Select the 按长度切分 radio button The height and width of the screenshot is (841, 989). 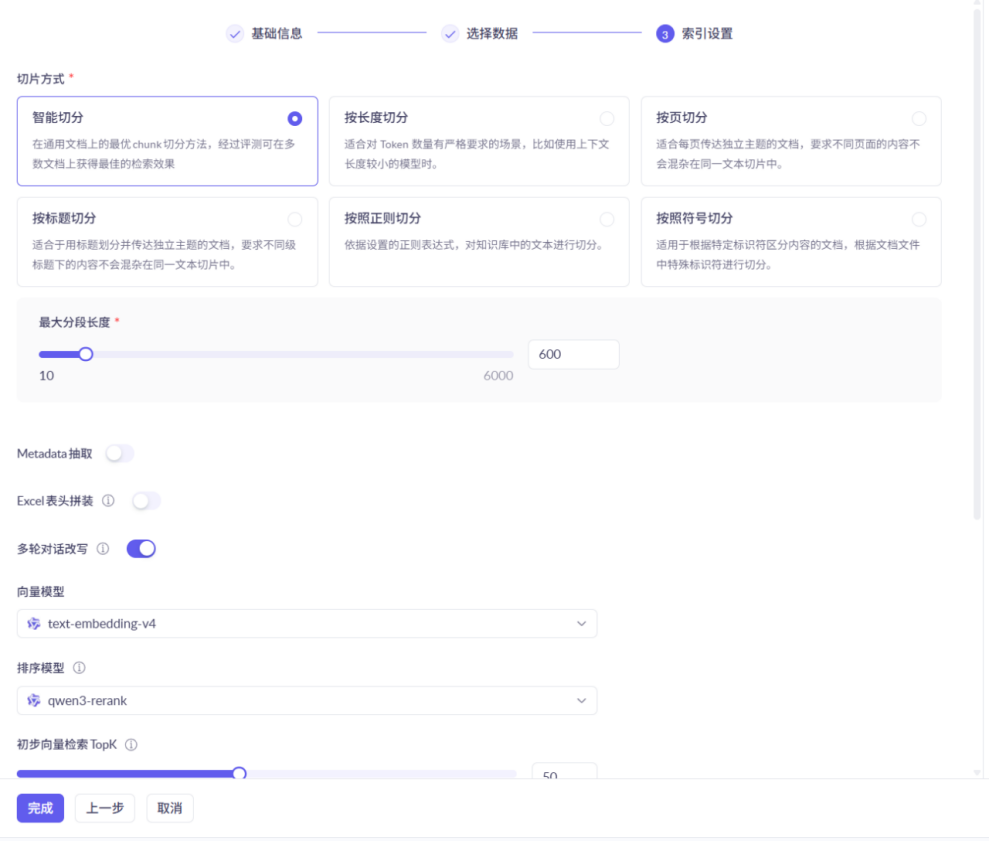[x=607, y=119]
